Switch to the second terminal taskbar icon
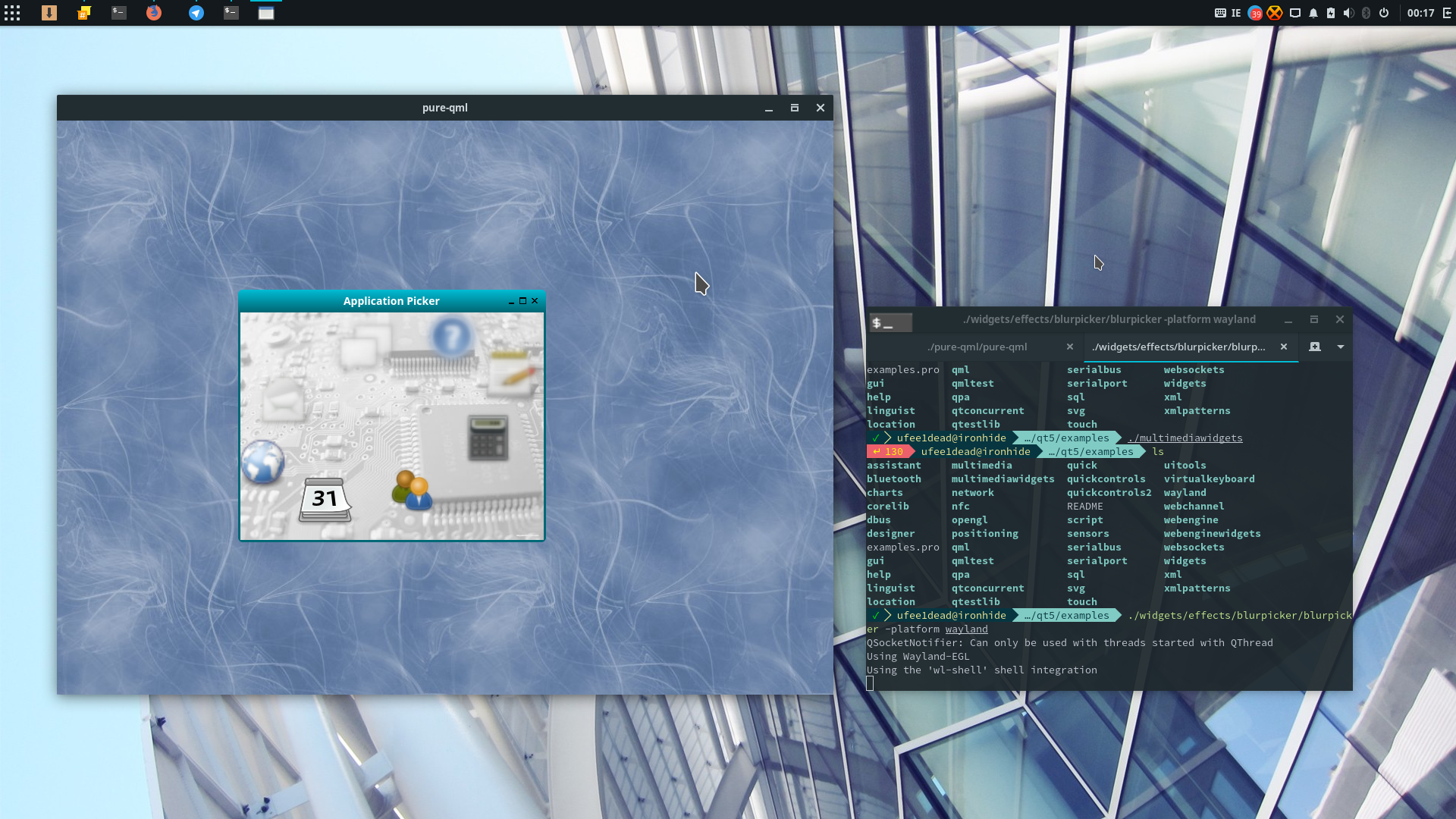This screenshot has height=819, width=1456. 231,13
